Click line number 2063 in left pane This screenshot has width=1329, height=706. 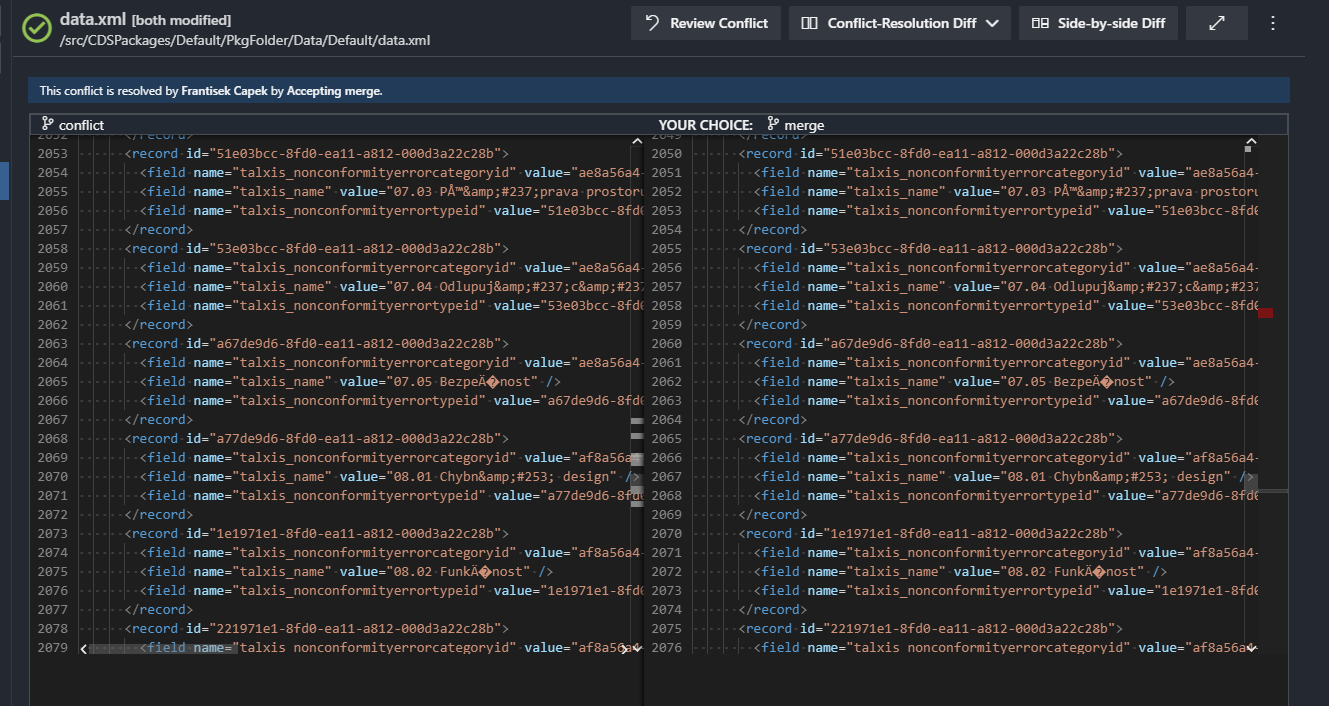tap(52, 344)
